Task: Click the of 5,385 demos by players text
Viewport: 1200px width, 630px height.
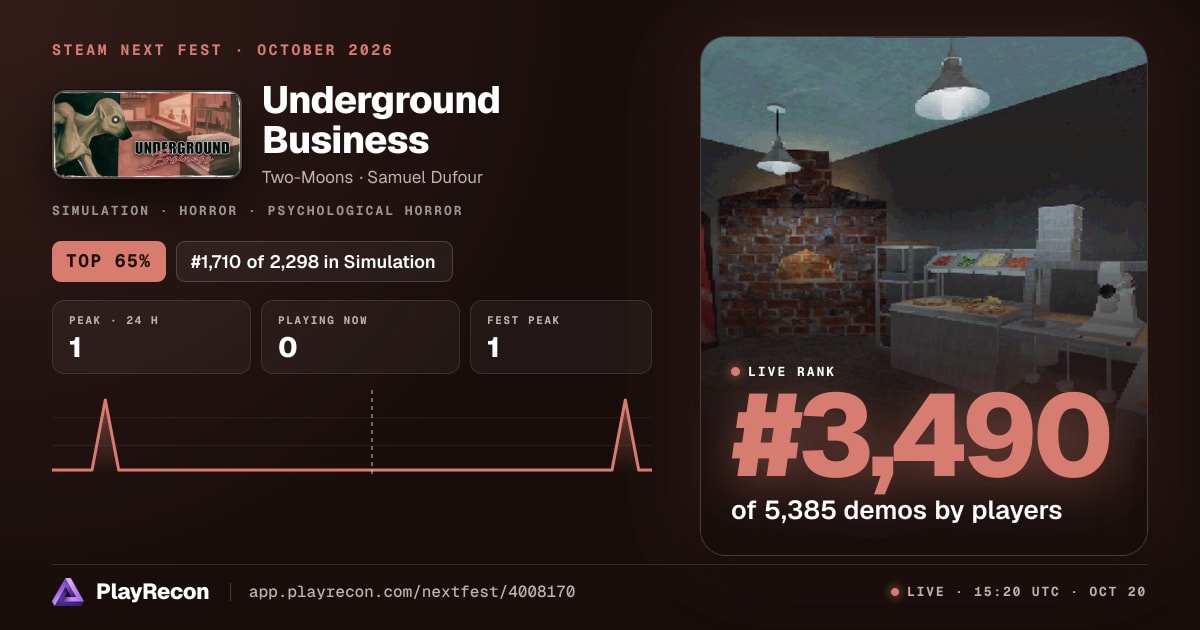Action: pyautogui.click(x=896, y=510)
